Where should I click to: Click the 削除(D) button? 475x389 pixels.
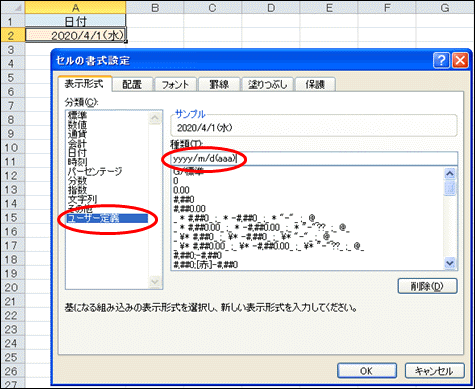point(427,286)
